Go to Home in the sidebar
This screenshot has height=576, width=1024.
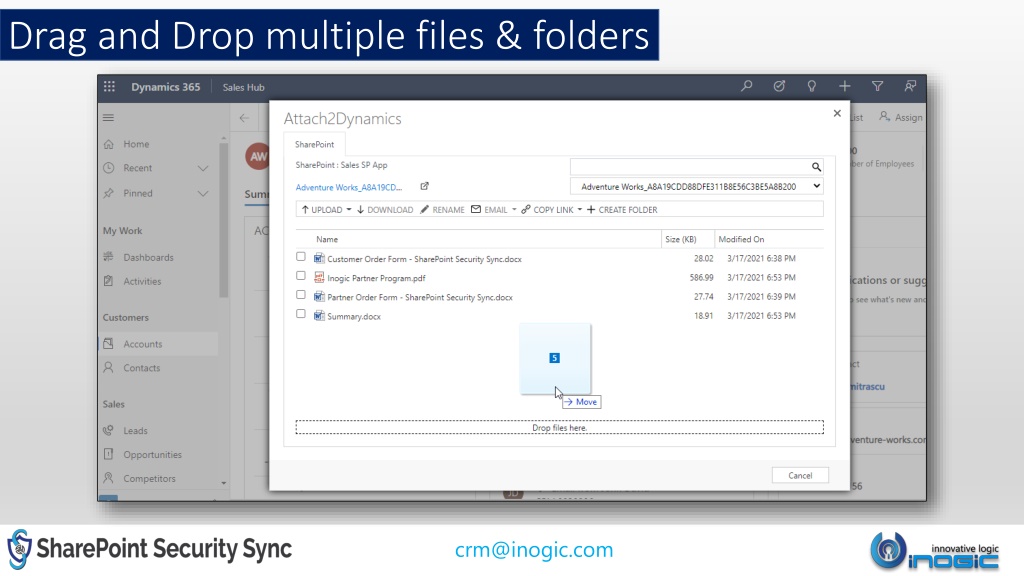pyautogui.click(x=136, y=144)
